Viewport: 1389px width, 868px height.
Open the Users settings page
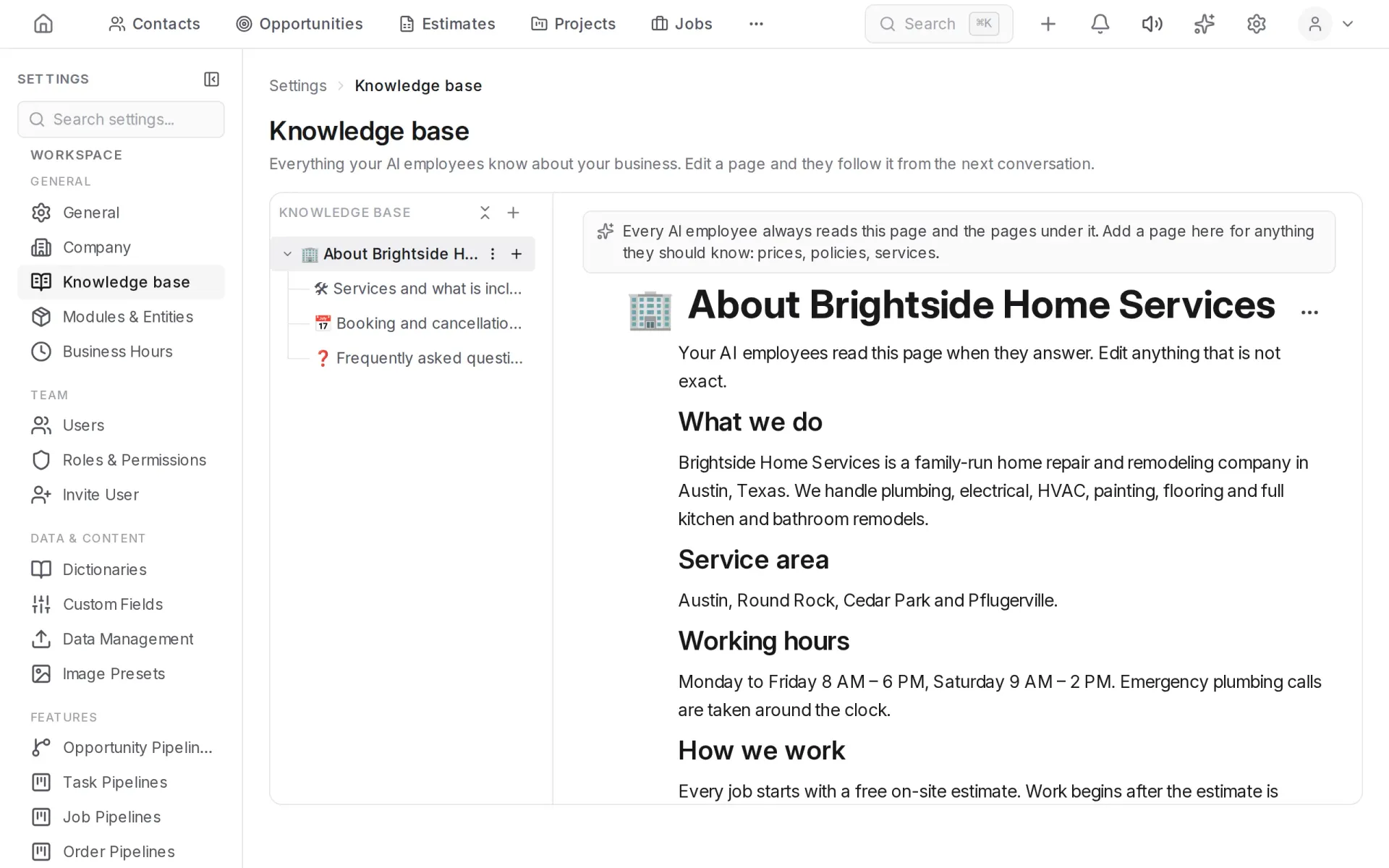point(121,425)
